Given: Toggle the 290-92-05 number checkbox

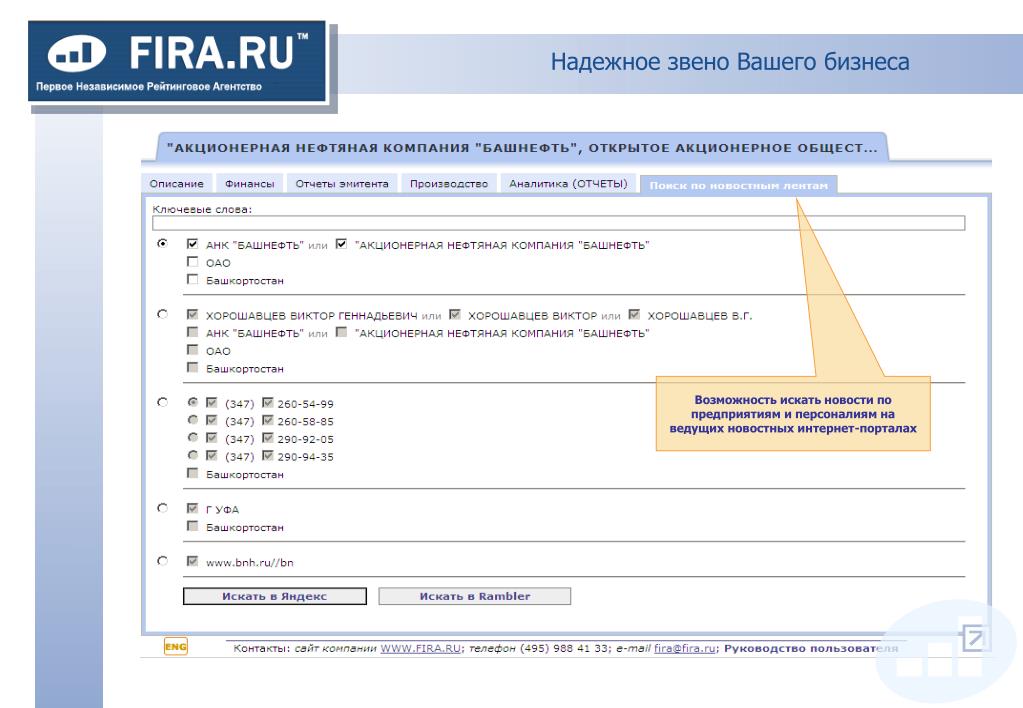Looking at the screenshot, I should pos(267,438).
